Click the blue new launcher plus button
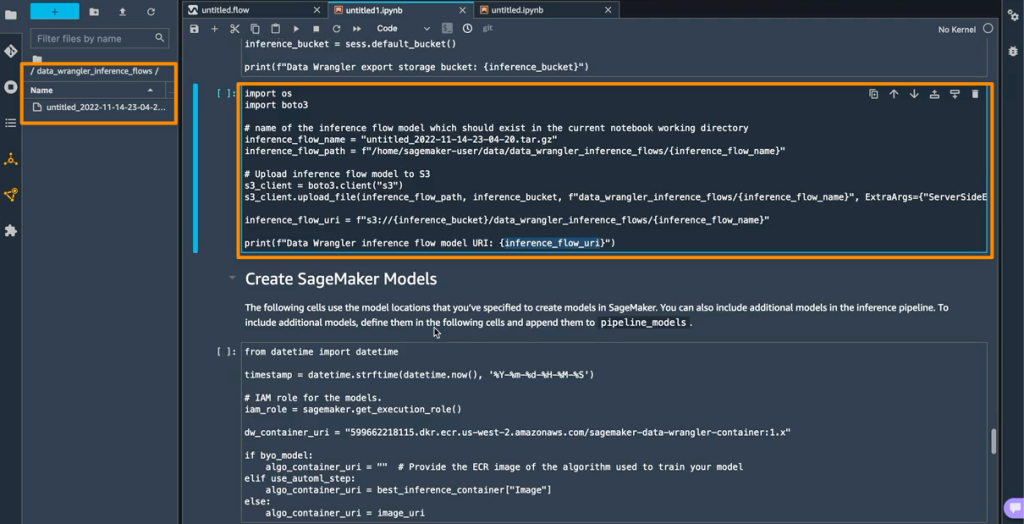1024x524 pixels. point(54,11)
